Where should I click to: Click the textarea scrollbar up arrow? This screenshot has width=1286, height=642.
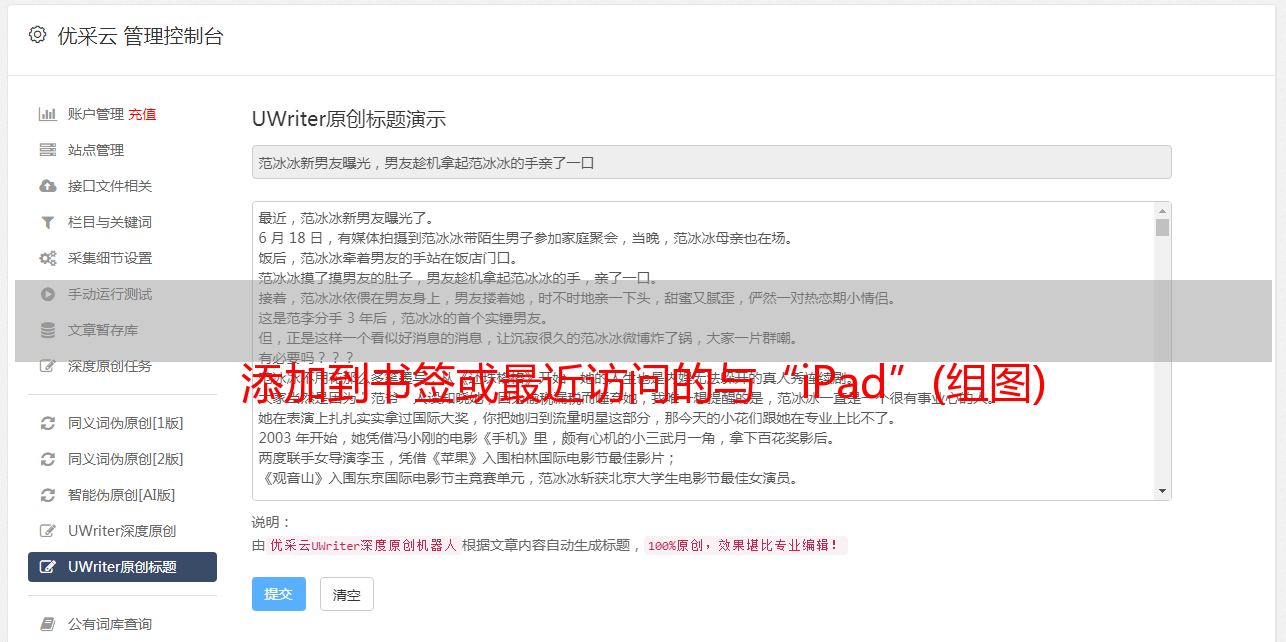(x=1162, y=211)
